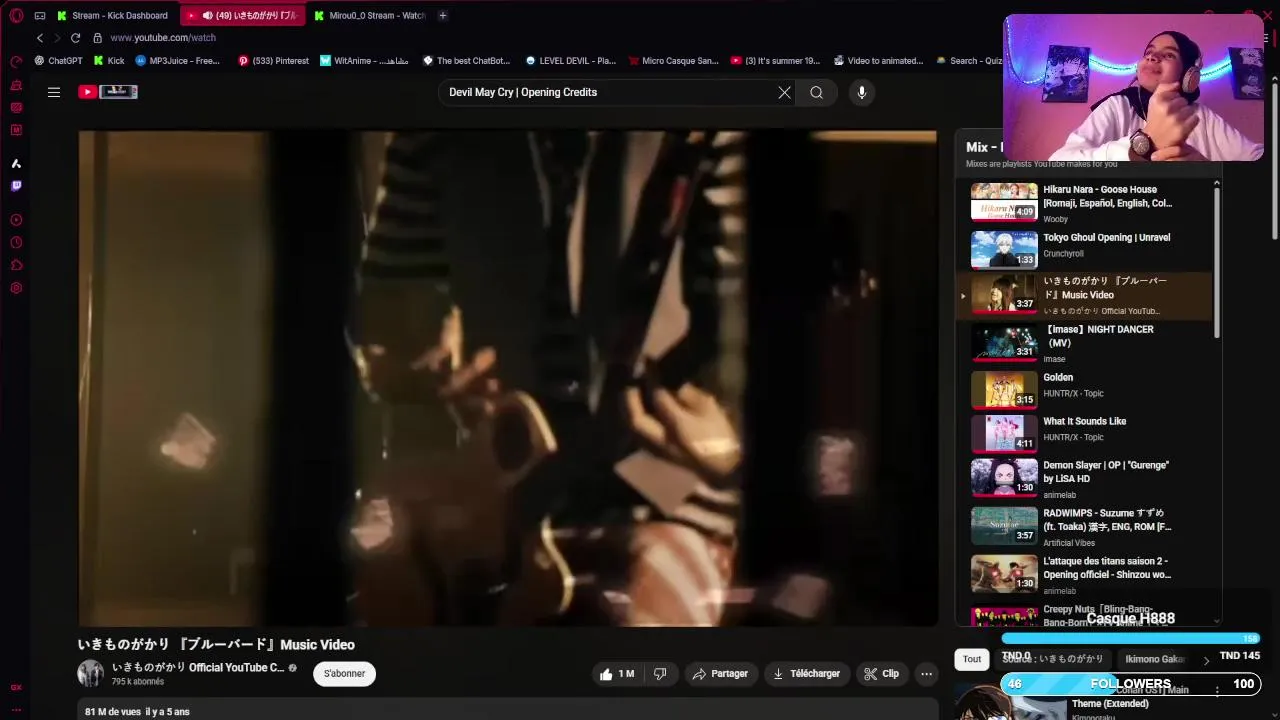Viewport: 1280px width, 720px height.
Task: Open the LEVEL DEVIL bookmark
Action: tap(571, 60)
